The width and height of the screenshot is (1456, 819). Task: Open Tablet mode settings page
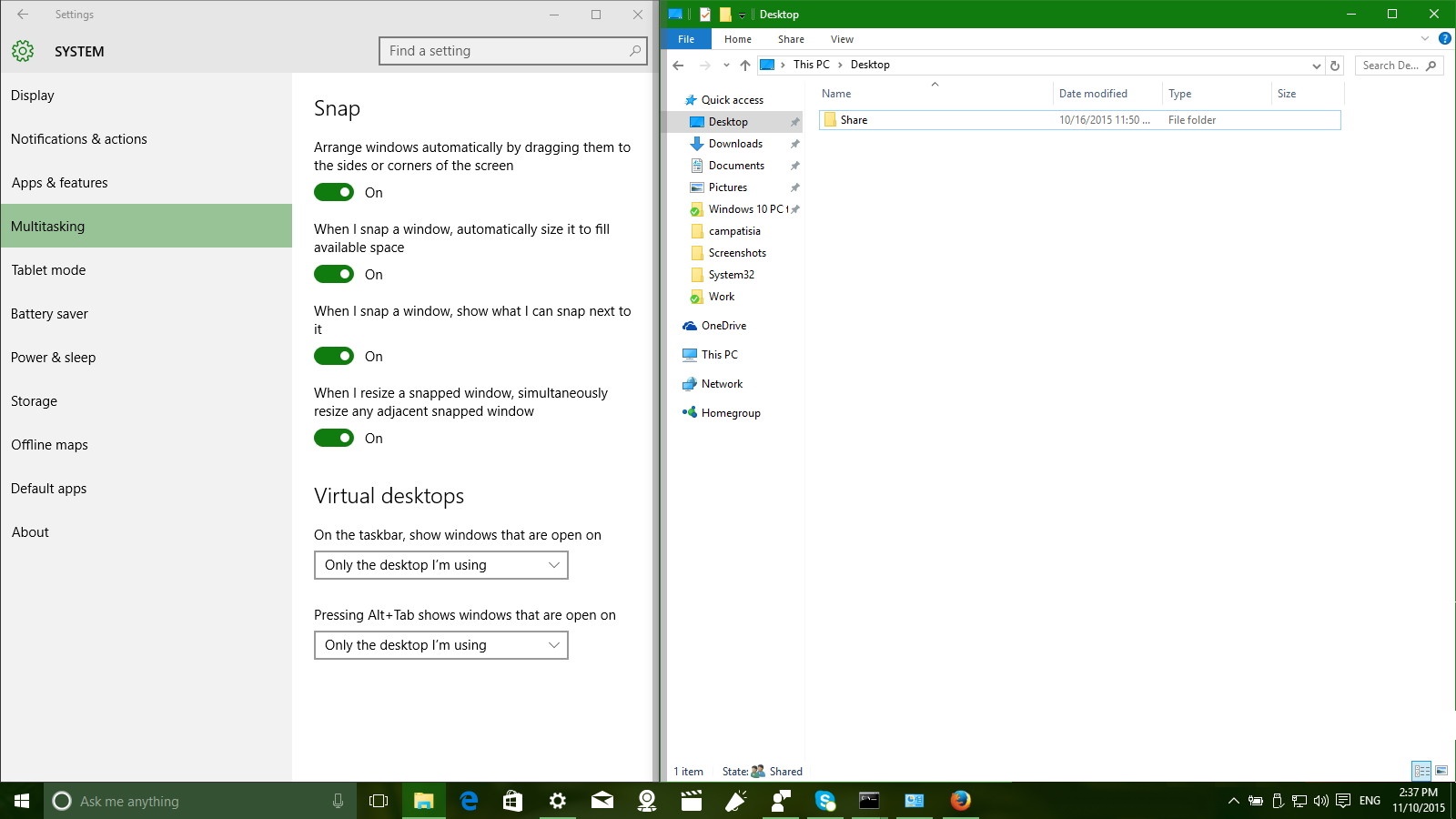(146, 269)
